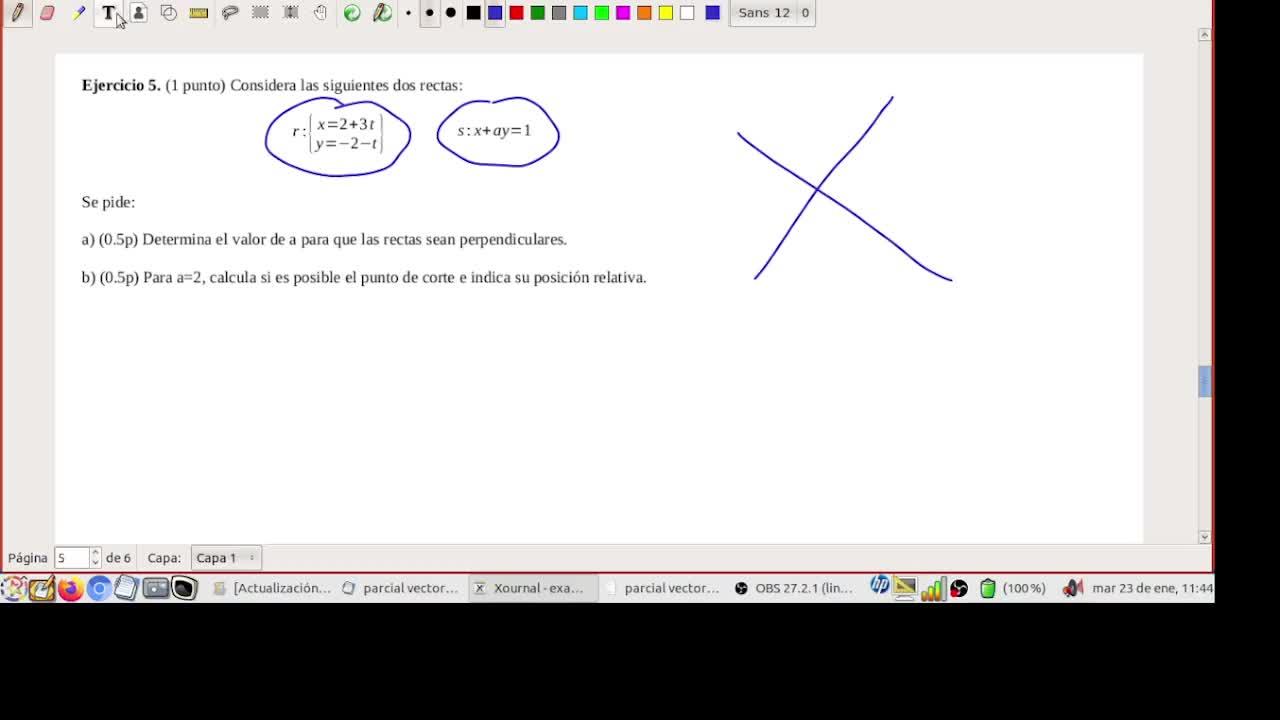Viewport: 1280px width, 720px height.
Task: Pick the yellow pen color
Action: point(666,13)
